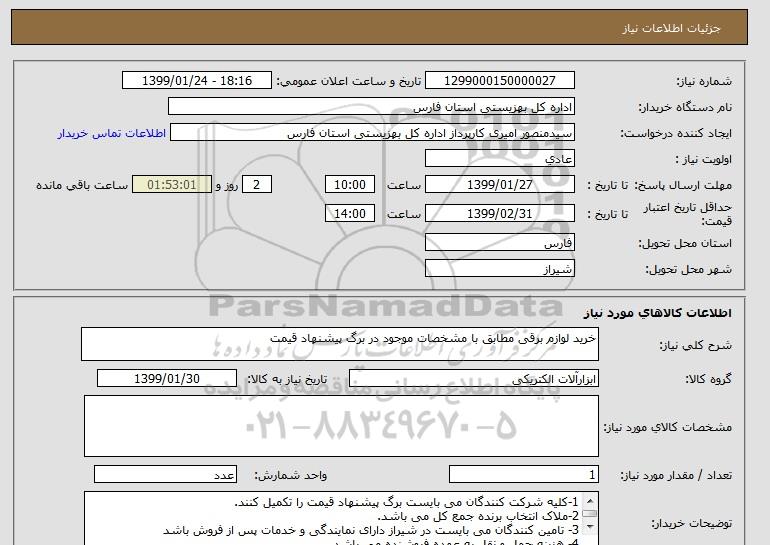
Task: Click the up arrow of buyer notes scrollbar
Action: pos(590,501)
